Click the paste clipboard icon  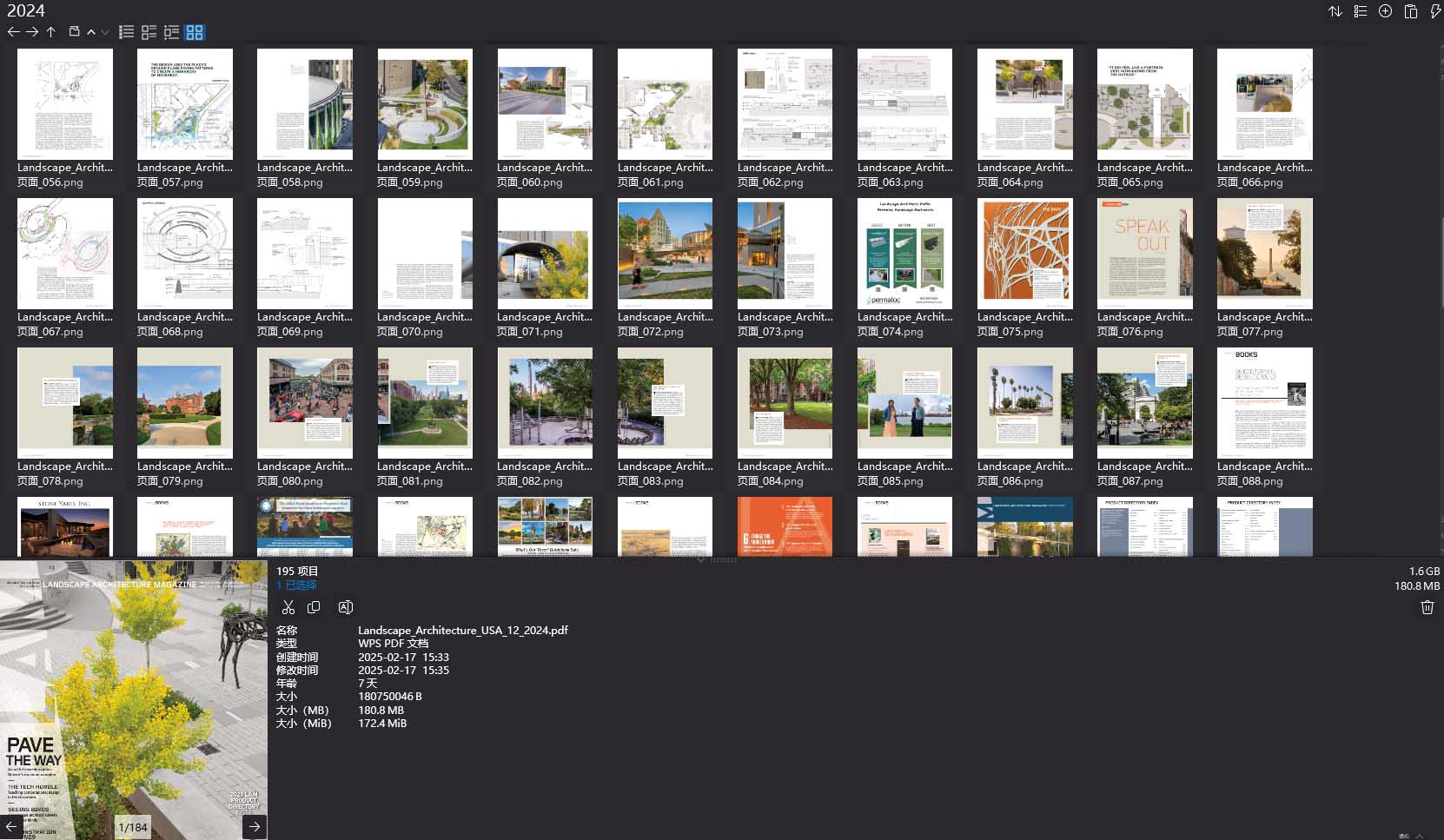point(1410,11)
